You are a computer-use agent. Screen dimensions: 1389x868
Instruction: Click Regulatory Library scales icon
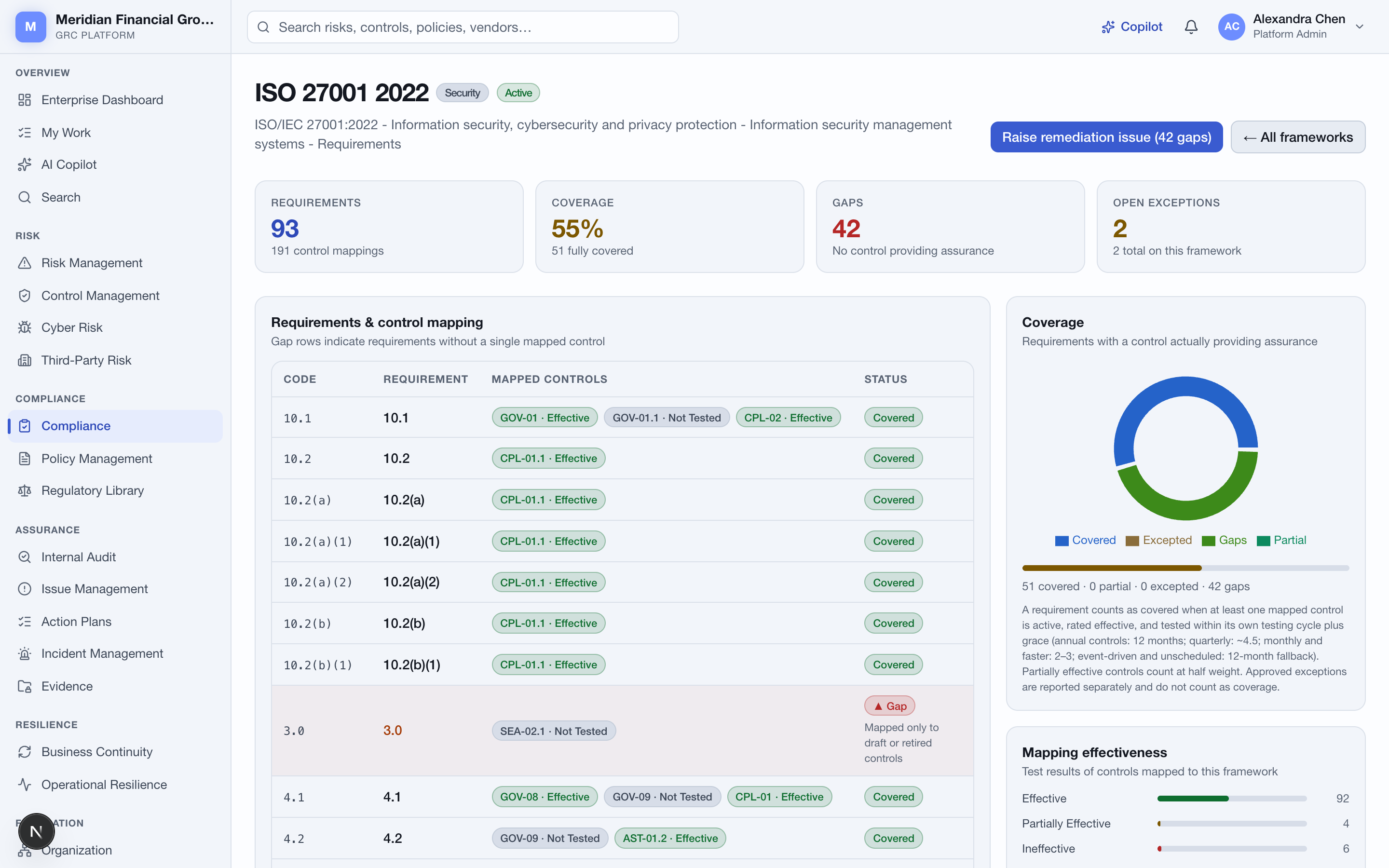coord(24,491)
